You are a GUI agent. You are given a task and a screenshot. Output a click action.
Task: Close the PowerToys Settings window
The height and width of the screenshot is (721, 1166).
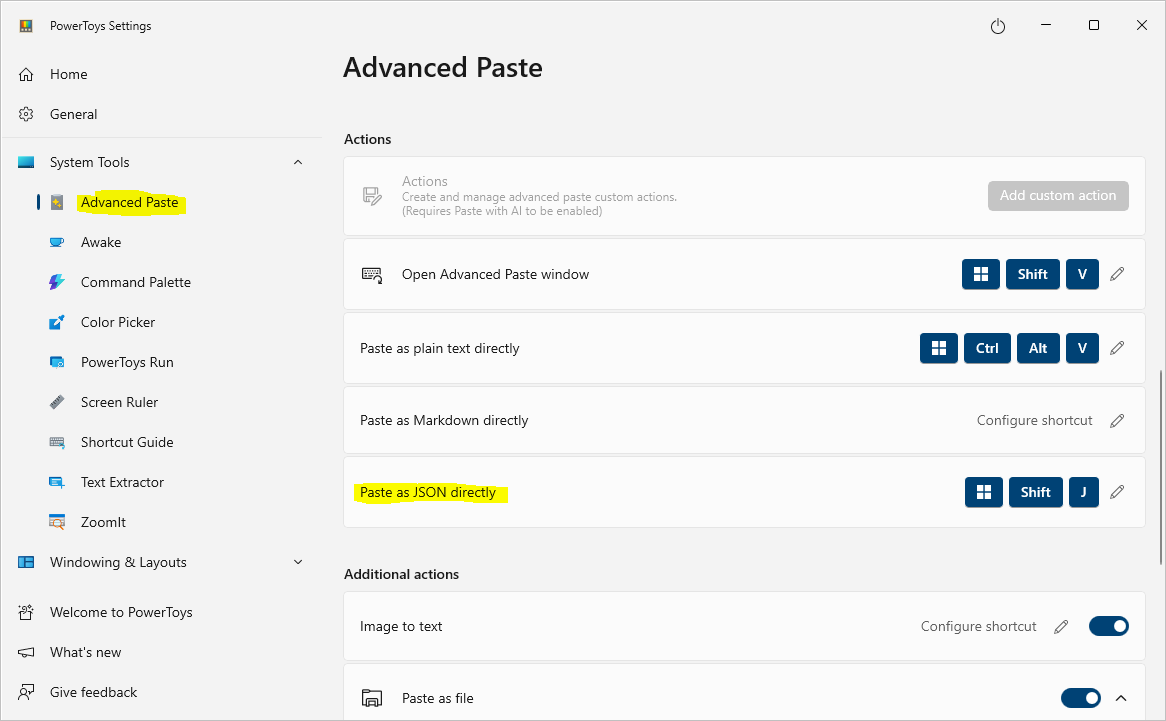tap(1141, 25)
